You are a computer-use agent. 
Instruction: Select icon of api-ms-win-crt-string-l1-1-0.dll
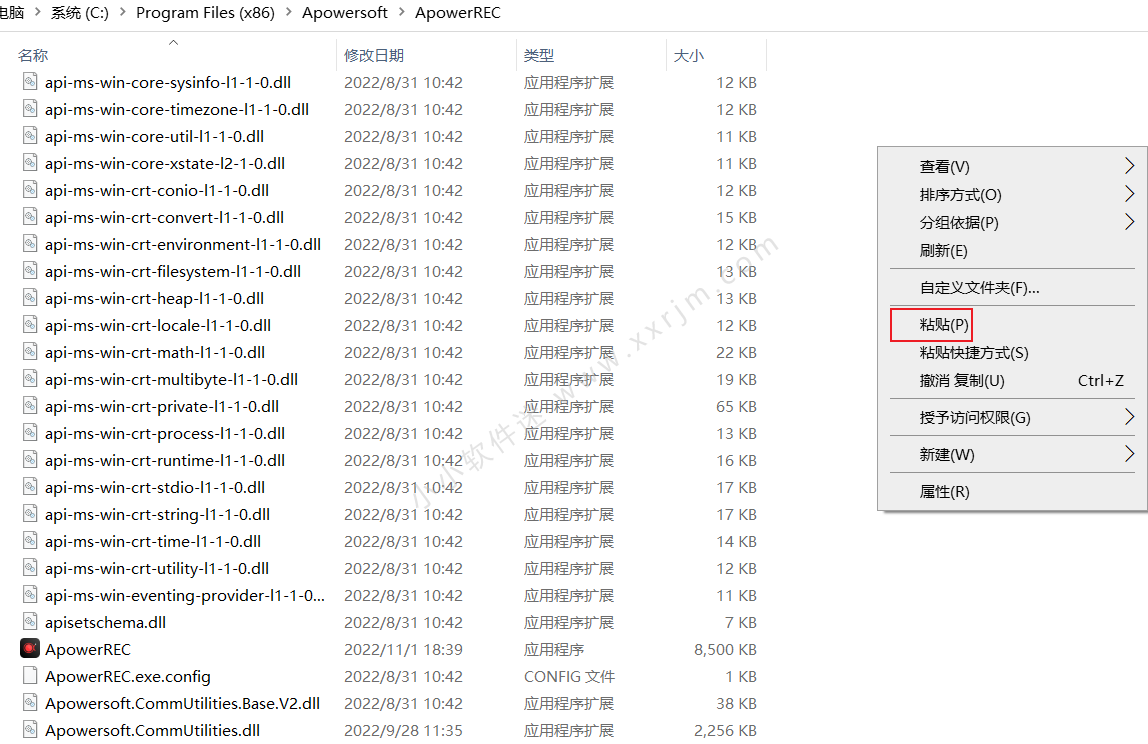pos(30,514)
